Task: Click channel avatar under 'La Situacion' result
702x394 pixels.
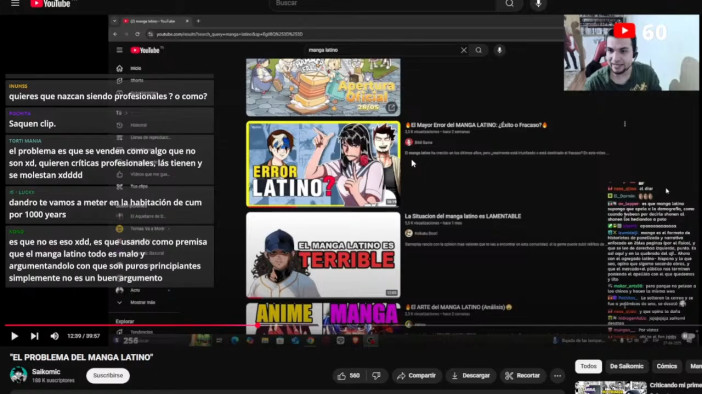Action: point(409,233)
